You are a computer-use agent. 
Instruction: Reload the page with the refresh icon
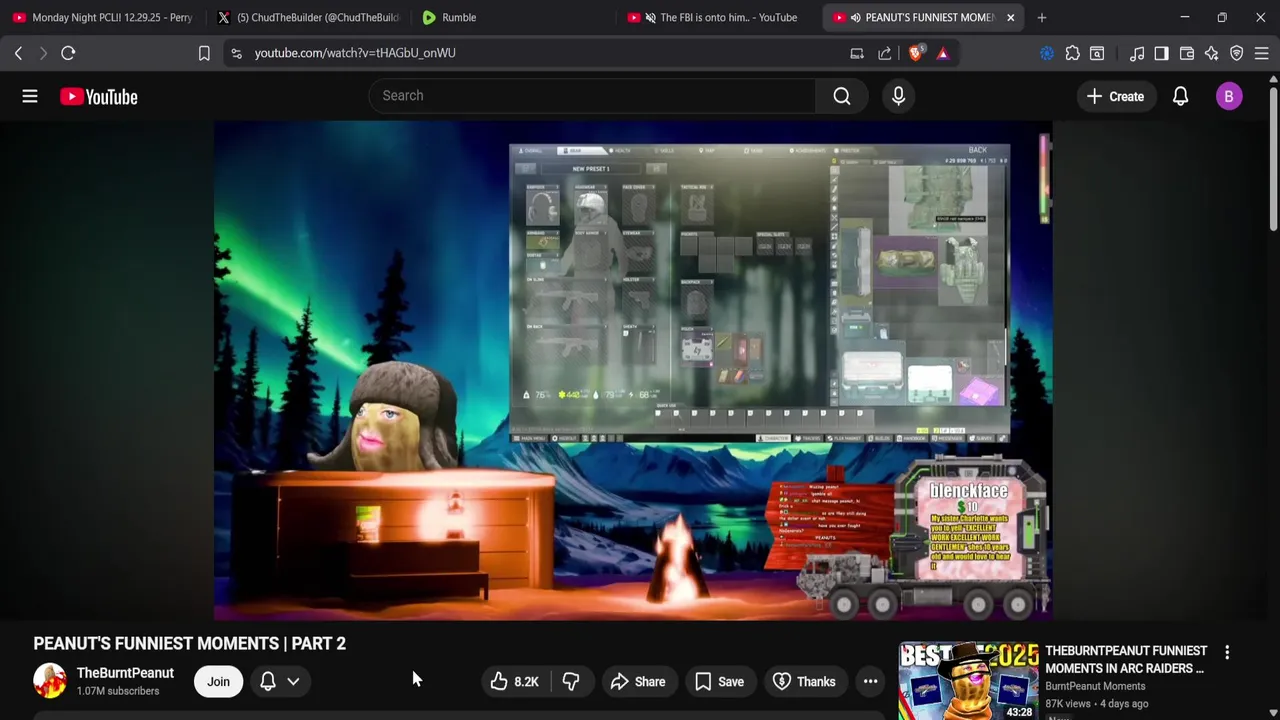coord(68,53)
